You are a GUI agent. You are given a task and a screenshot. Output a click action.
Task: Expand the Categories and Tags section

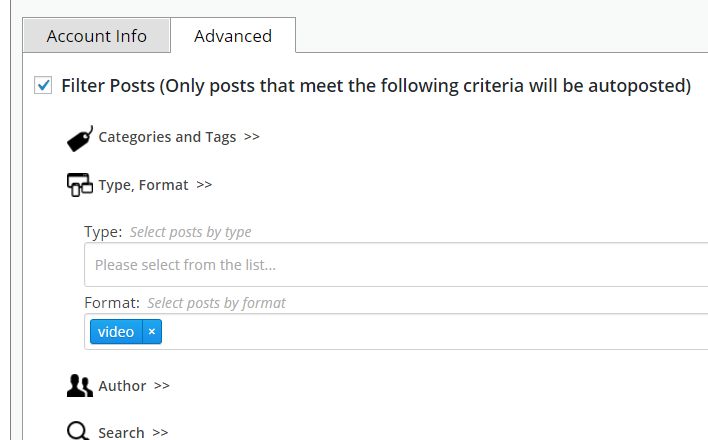(x=167, y=137)
